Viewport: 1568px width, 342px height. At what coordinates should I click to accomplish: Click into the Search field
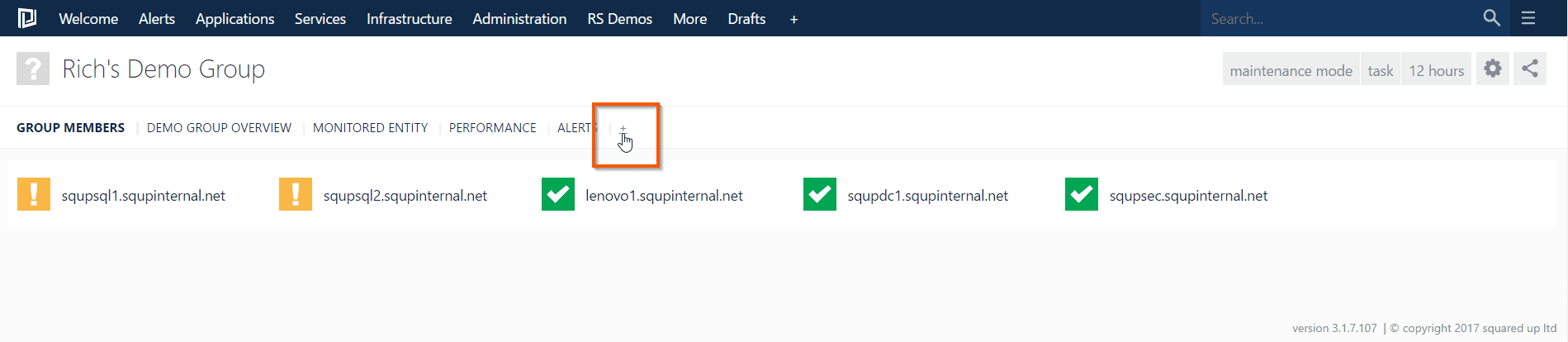click(x=1338, y=19)
